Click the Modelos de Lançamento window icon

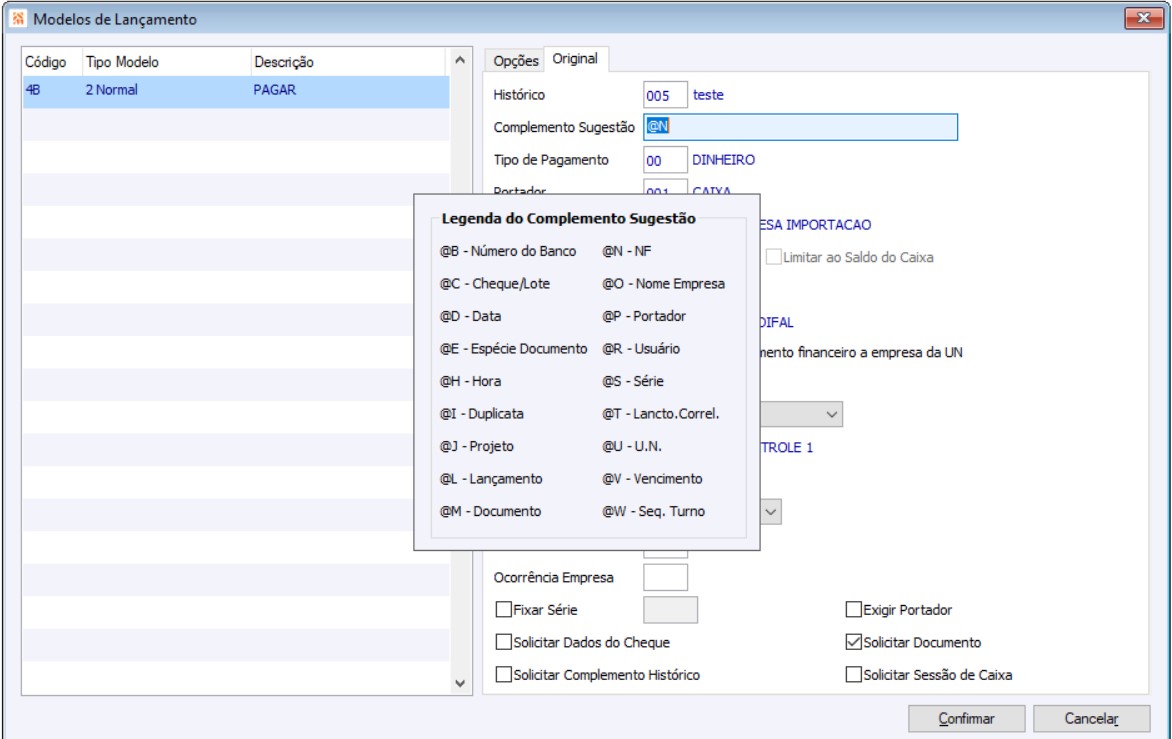[x=18, y=19]
